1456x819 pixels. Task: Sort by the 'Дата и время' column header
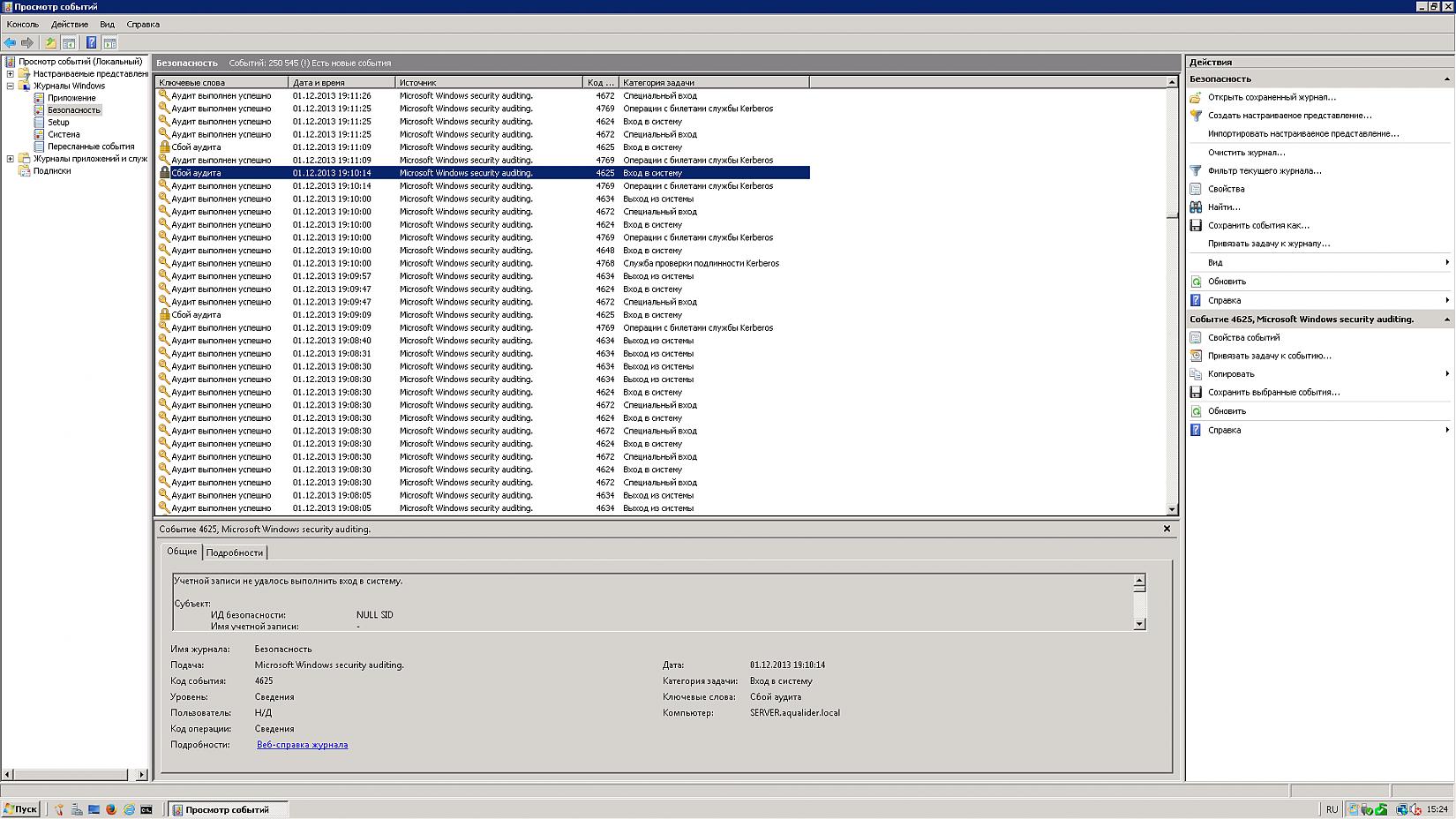coord(342,82)
